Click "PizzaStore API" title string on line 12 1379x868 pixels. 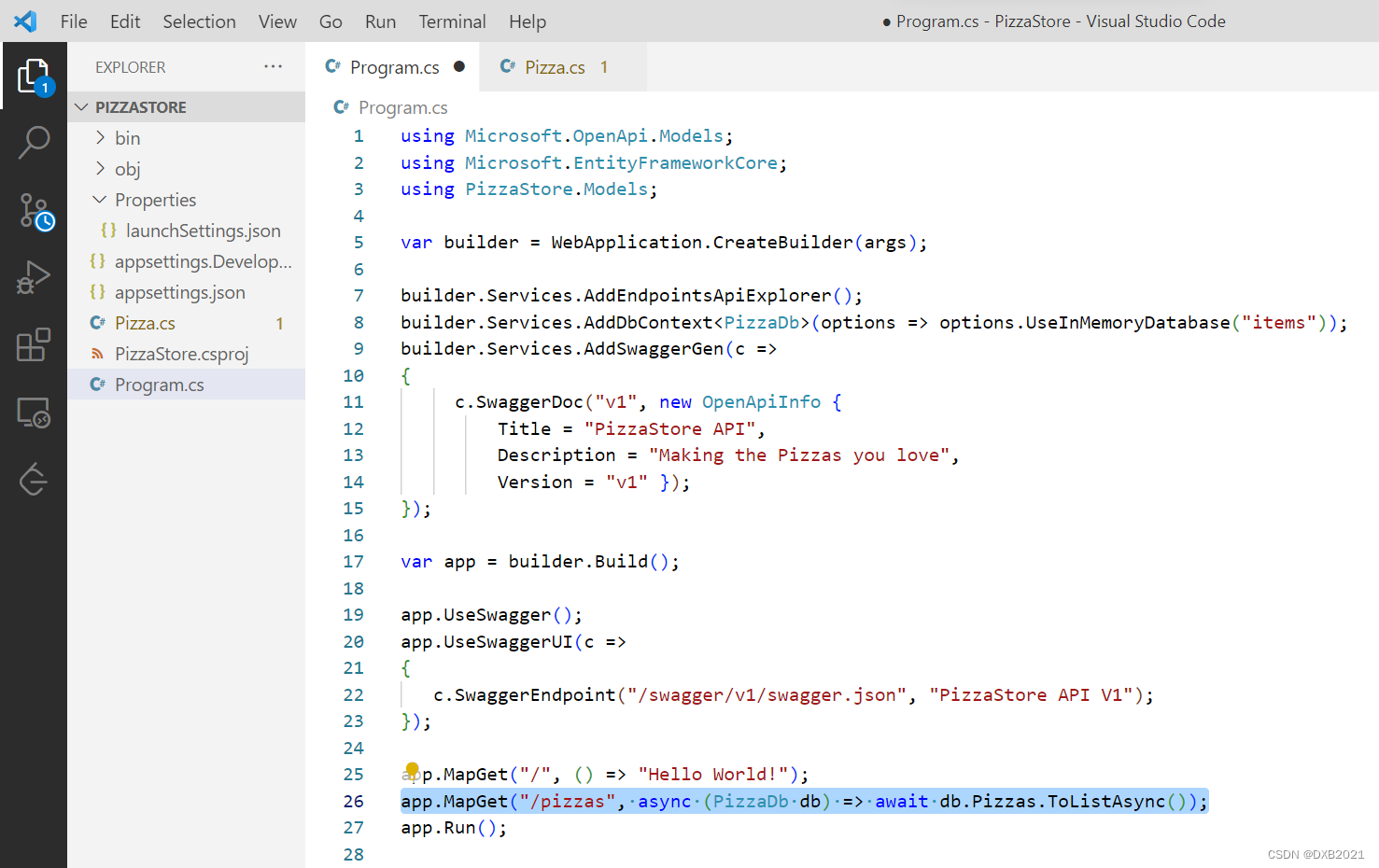(669, 428)
